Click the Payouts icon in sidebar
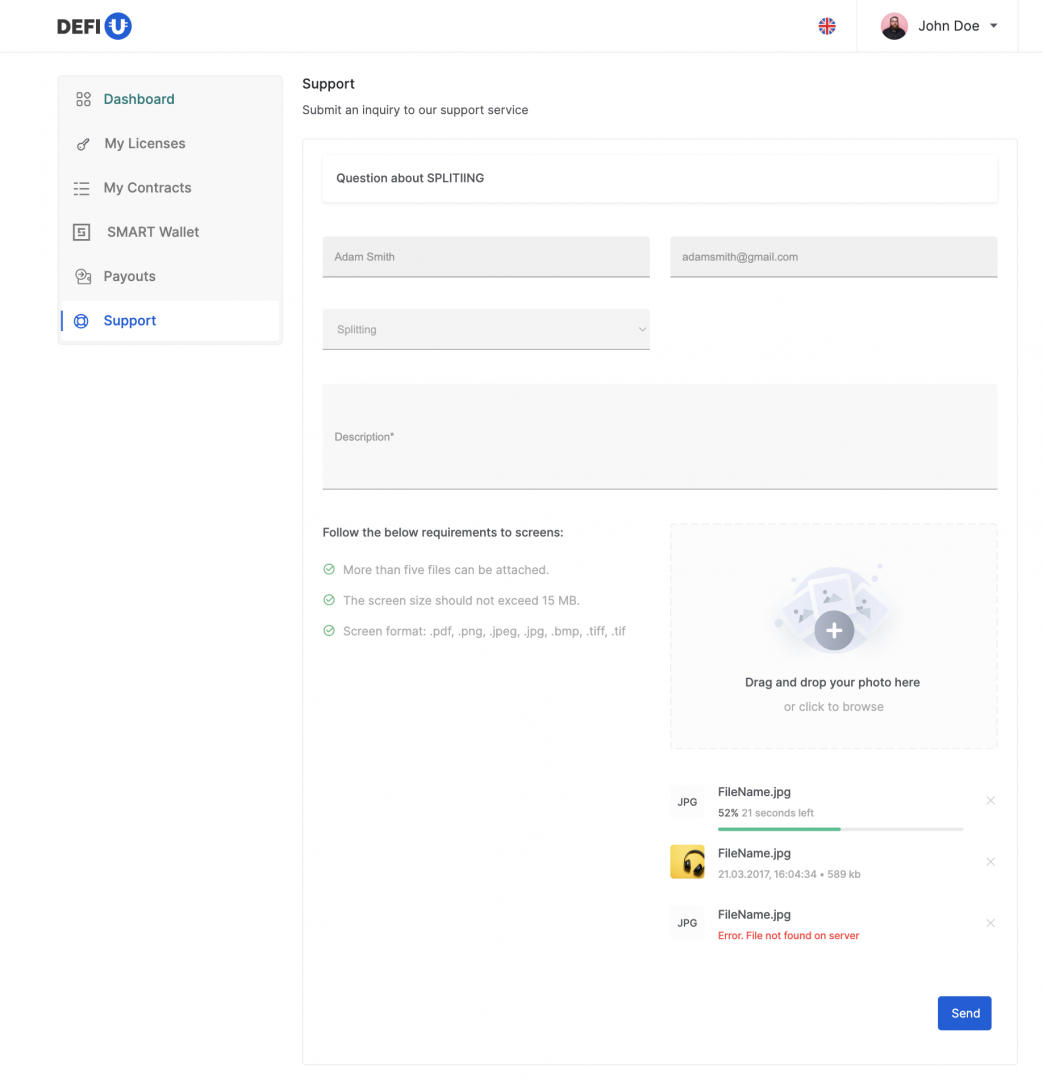The height and width of the screenshot is (1080, 1043). tap(83, 276)
